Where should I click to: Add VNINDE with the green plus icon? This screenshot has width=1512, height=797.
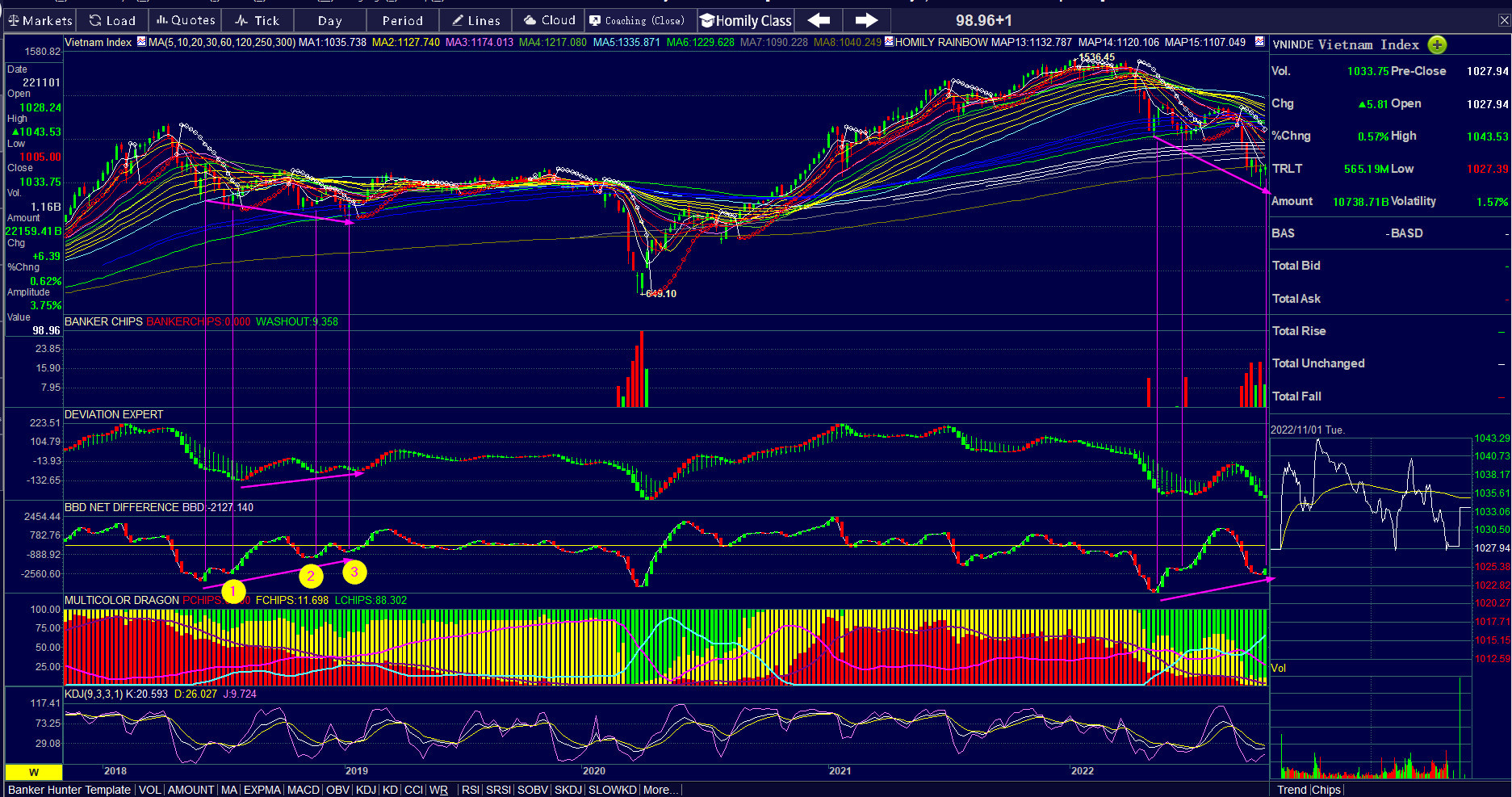1437,44
